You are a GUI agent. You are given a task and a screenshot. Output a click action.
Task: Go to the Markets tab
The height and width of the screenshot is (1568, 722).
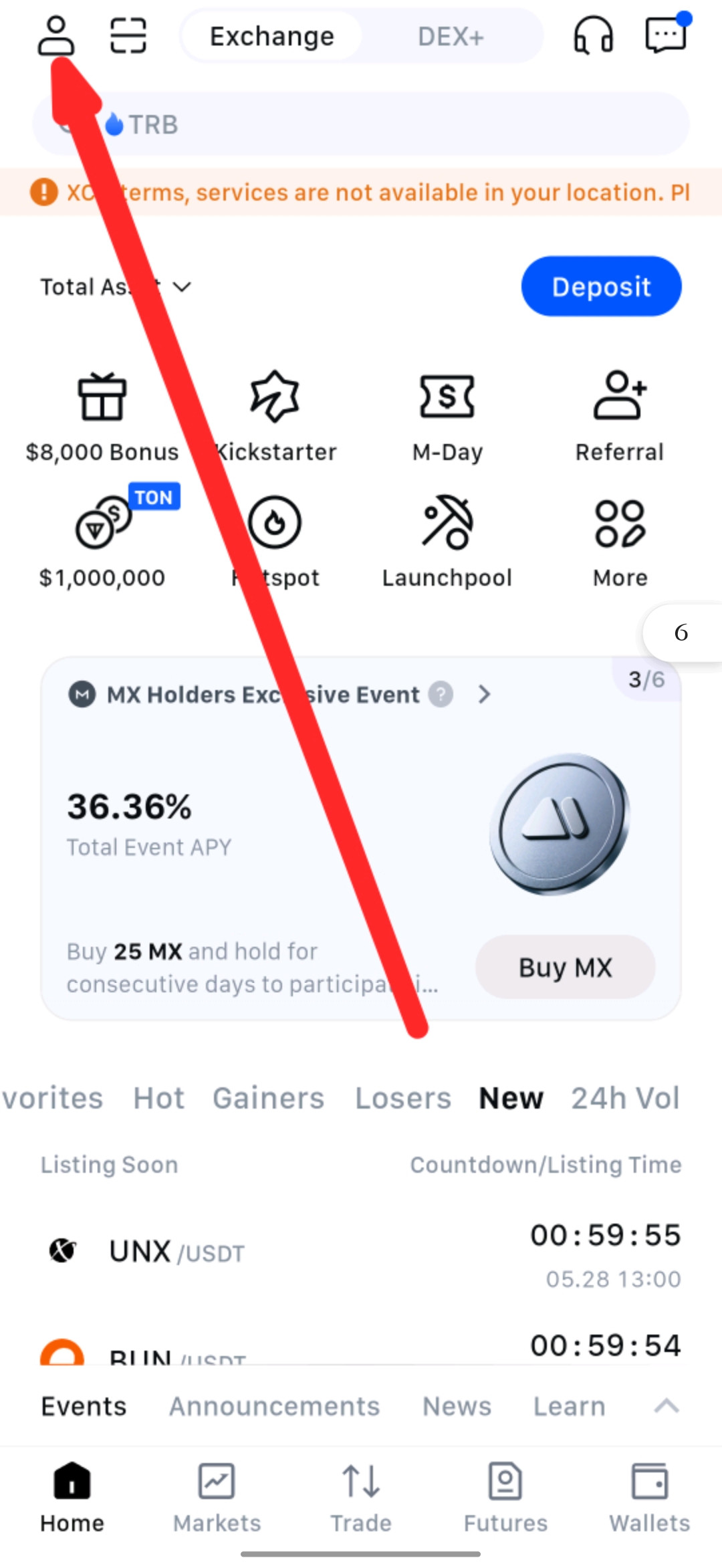click(x=217, y=1498)
